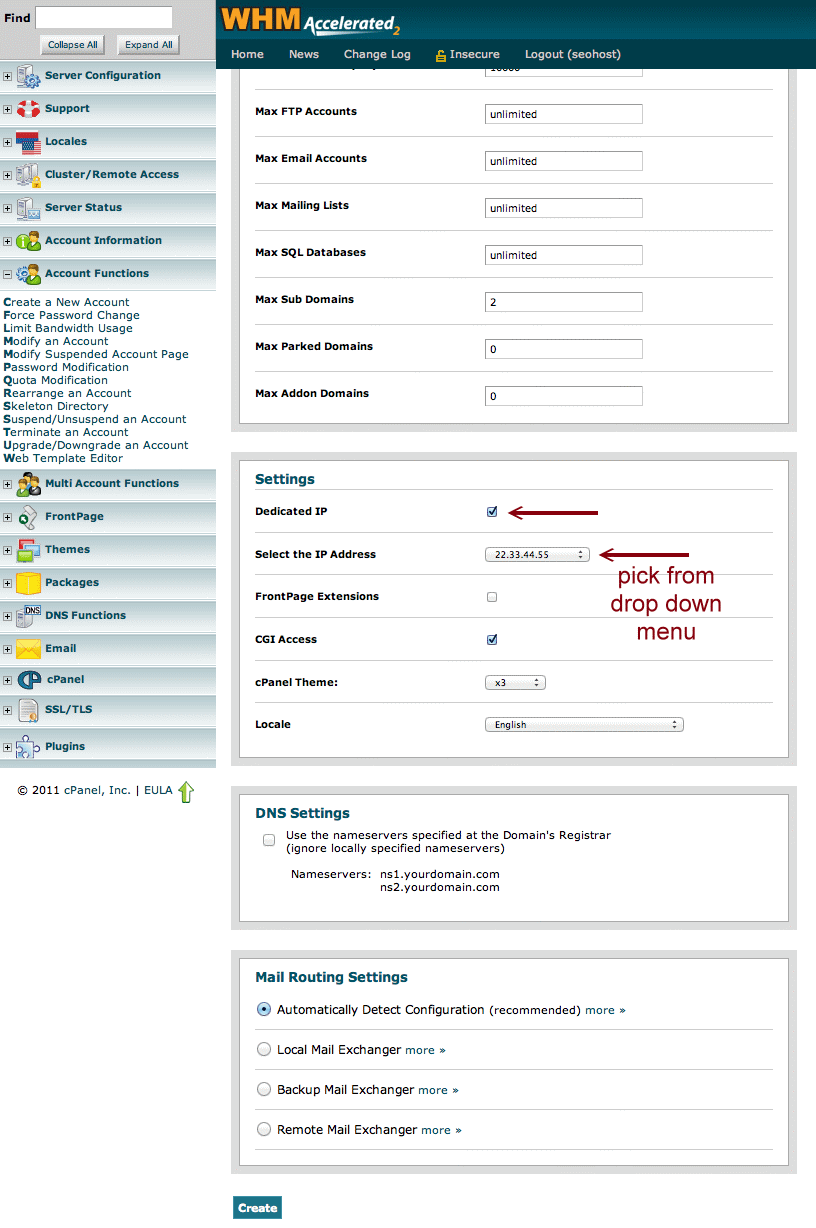Click the Email envelope icon
The image size is (816, 1228).
tap(28, 649)
